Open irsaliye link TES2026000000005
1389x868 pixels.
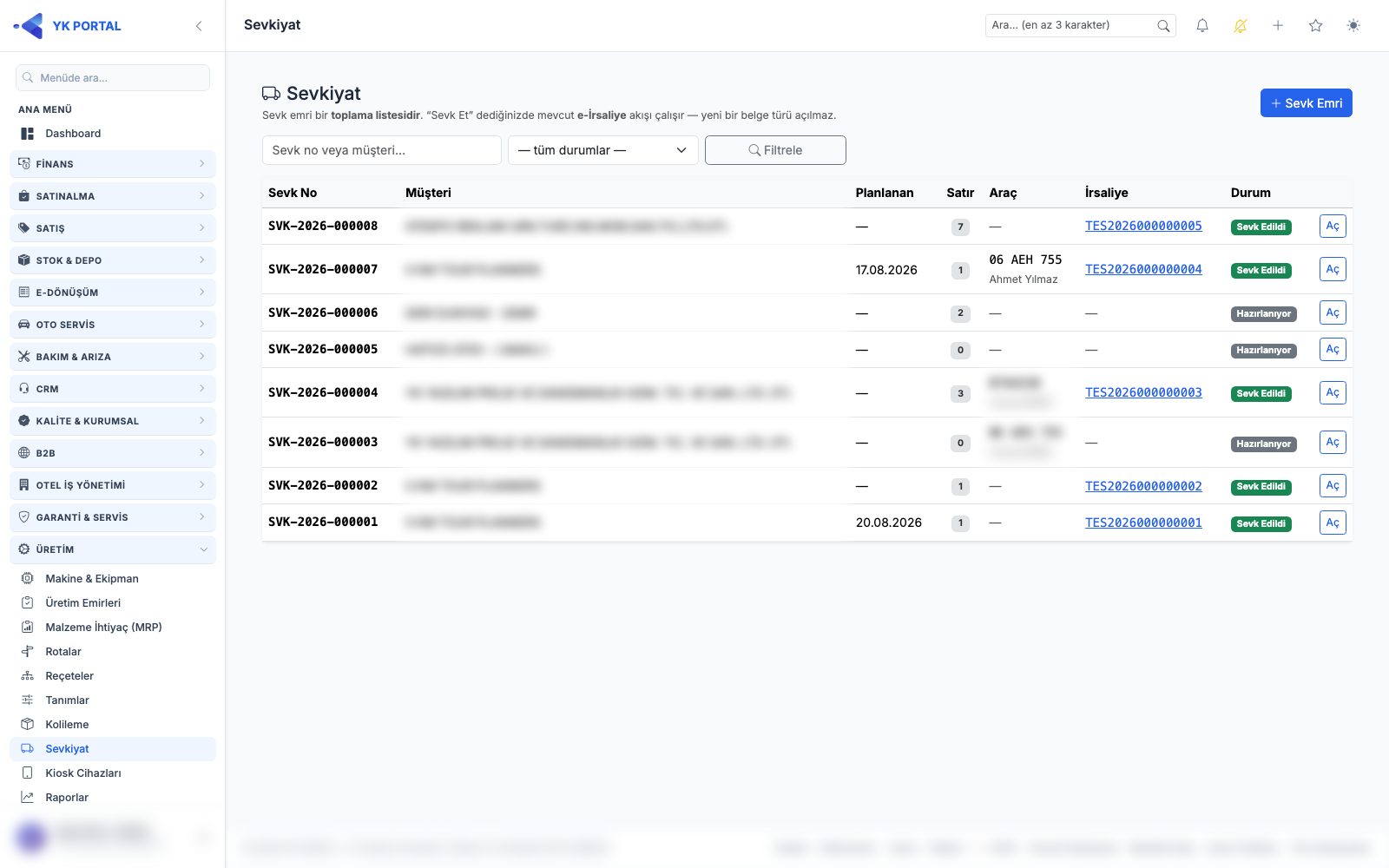(x=1143, y=226)
